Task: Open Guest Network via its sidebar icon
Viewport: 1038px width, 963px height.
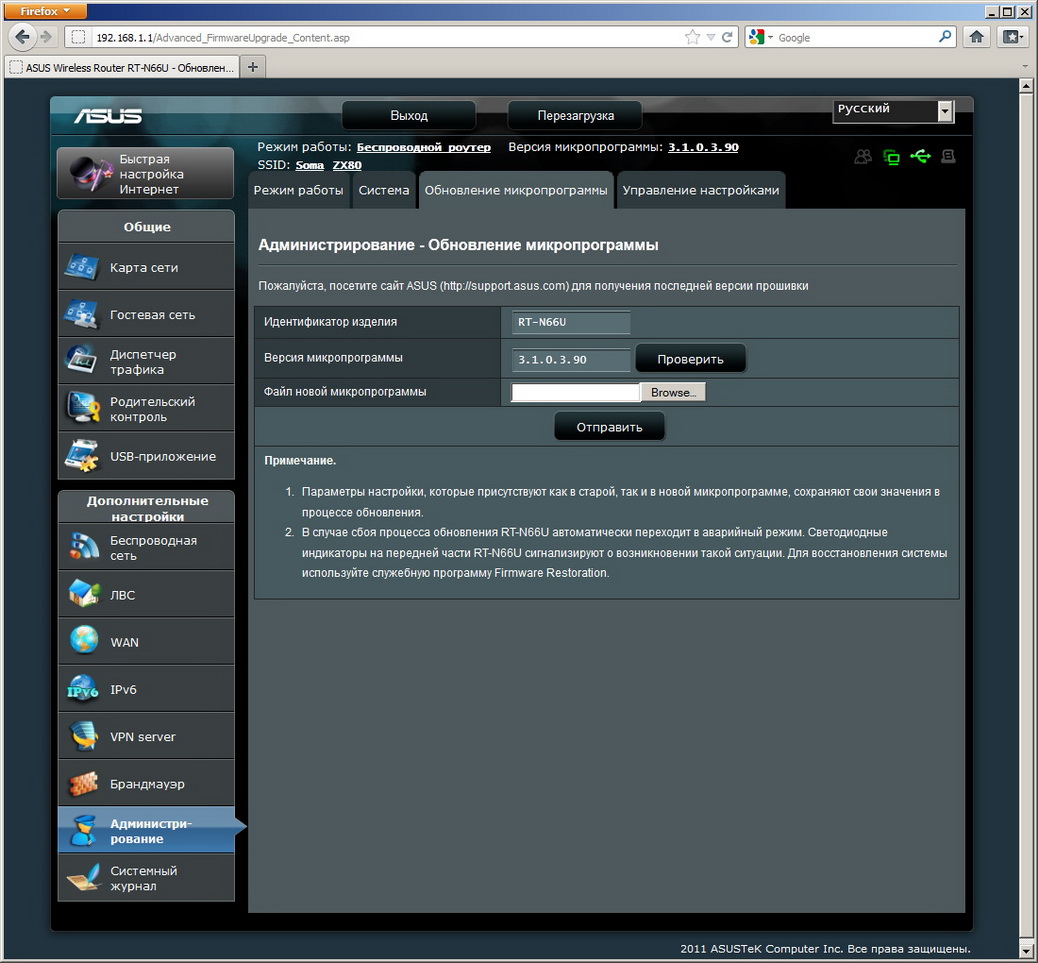Action: coord(82,314)
